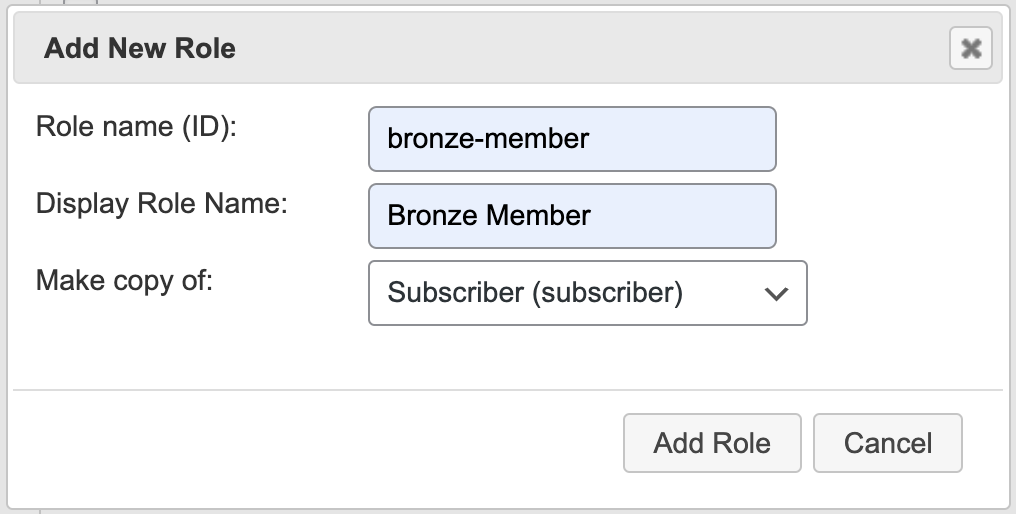Click the X icon in dialog header
This screenshot has width=1016, height=514.
pyautogui.click(x=970, y=49)
